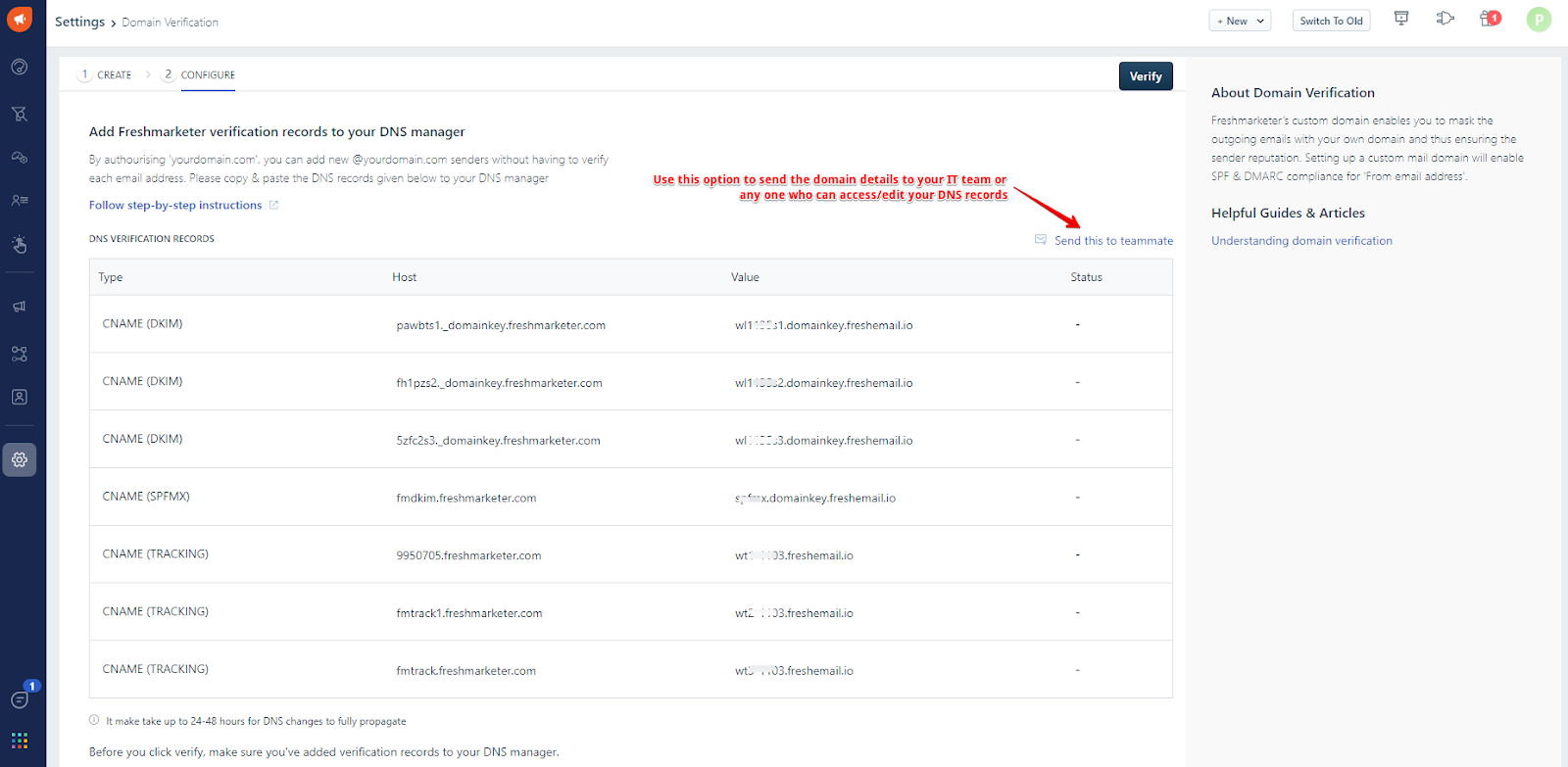Viewport: 1568px width, 767px height.
Task: Open Understanding domain verification article
Action: (1301, 241)
